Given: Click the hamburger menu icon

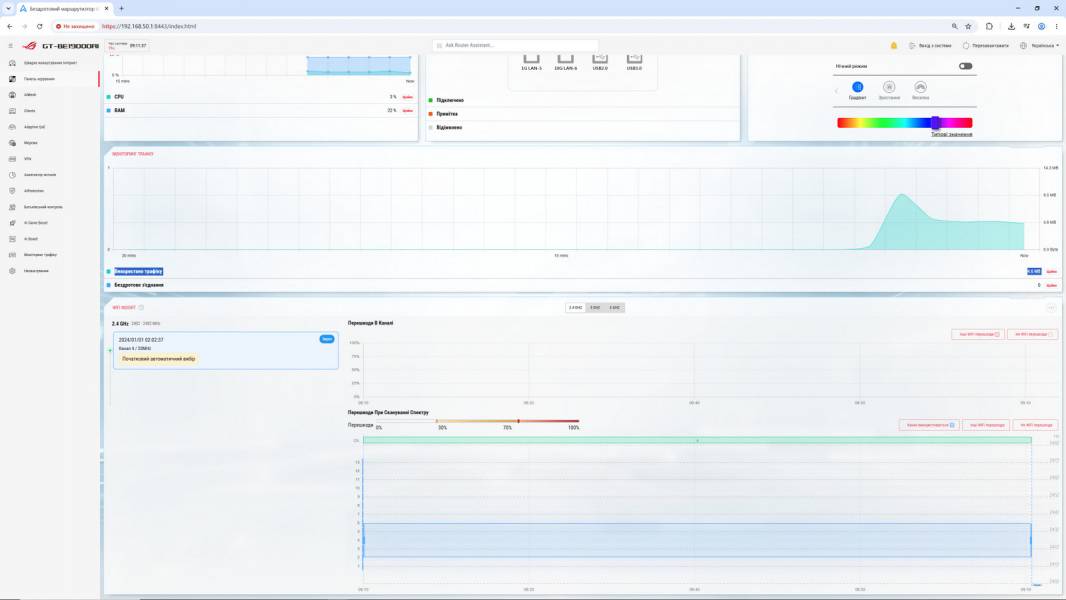Looking at the screenshot, I should pos(10,46).
